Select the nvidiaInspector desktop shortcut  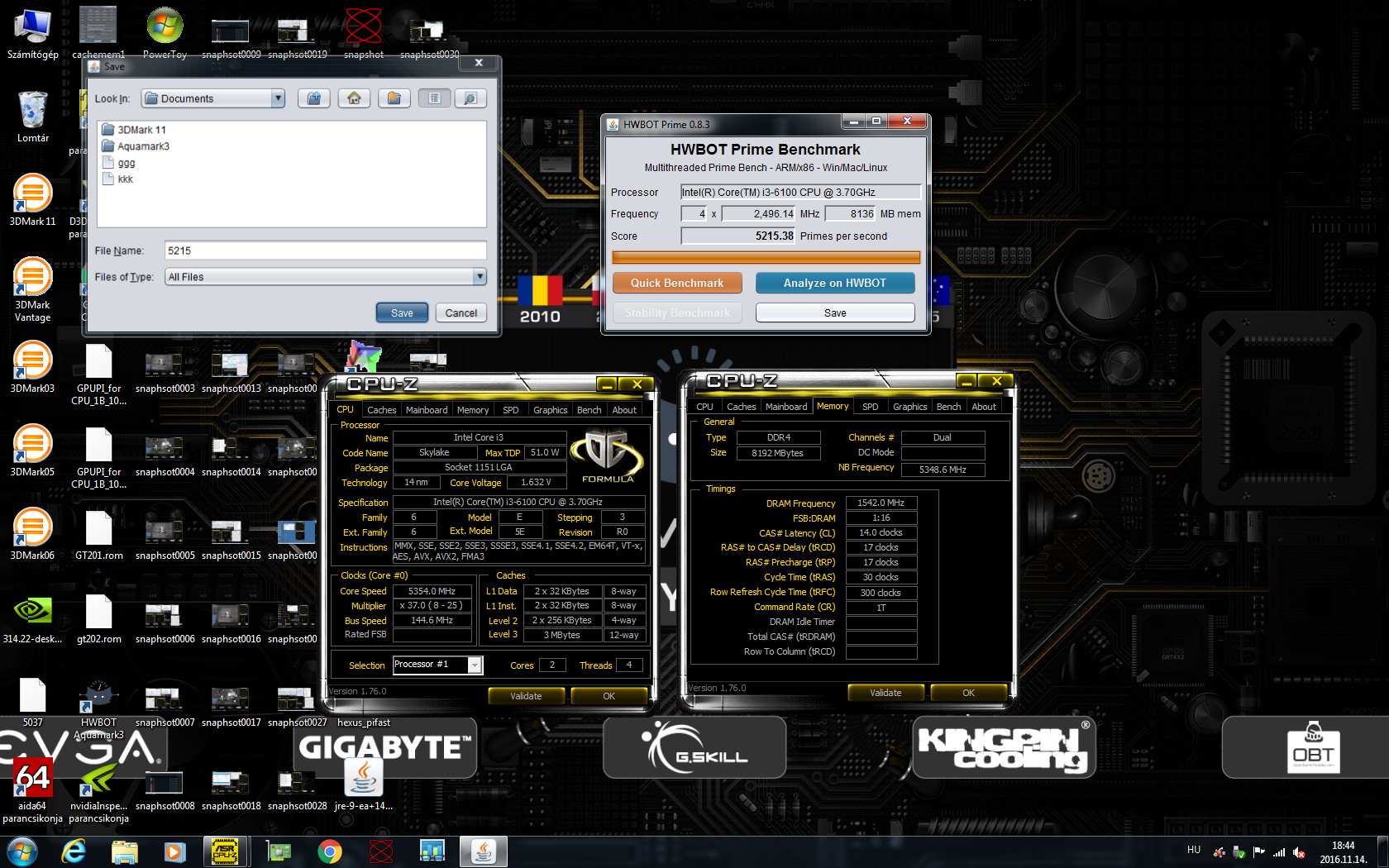point(99,789)
